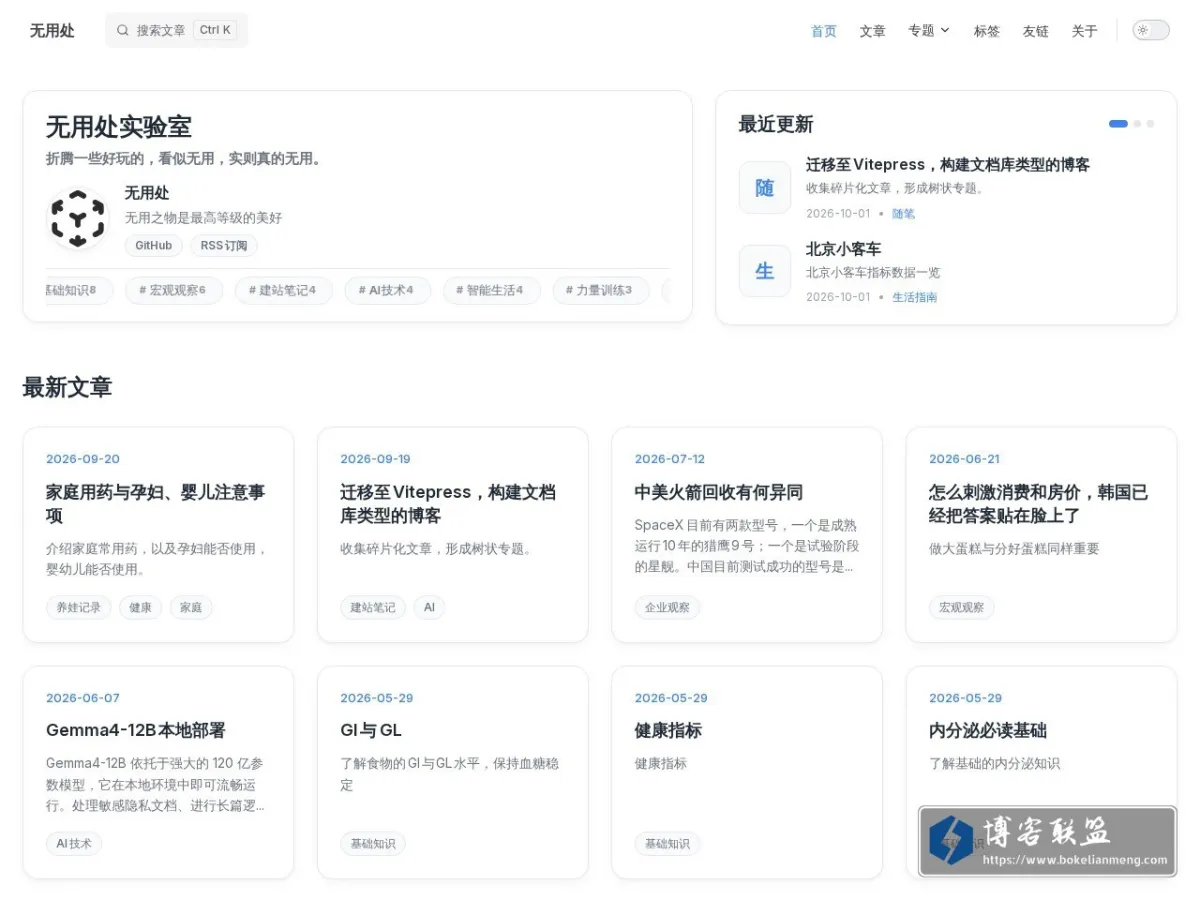
Task: Focus the 搜索文章 search box
Action: (x=176, y=30)
